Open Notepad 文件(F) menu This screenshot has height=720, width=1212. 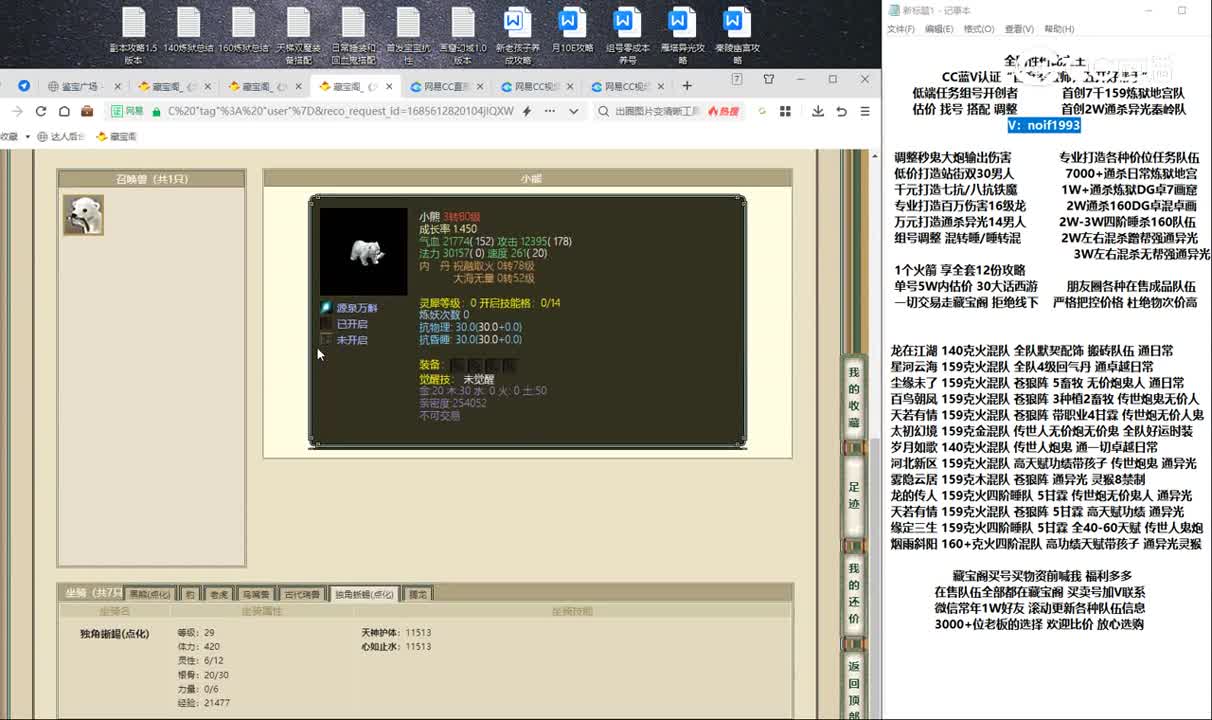click(900, 29)
